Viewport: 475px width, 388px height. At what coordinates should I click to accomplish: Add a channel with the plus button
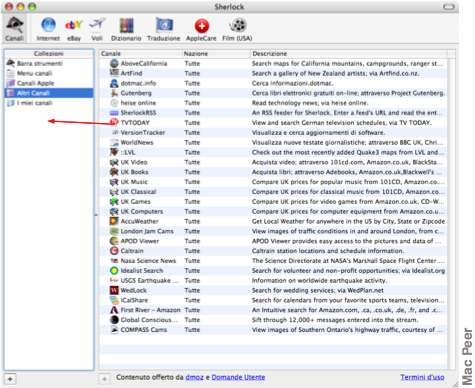pyautogui.click(x=104, y=379)
